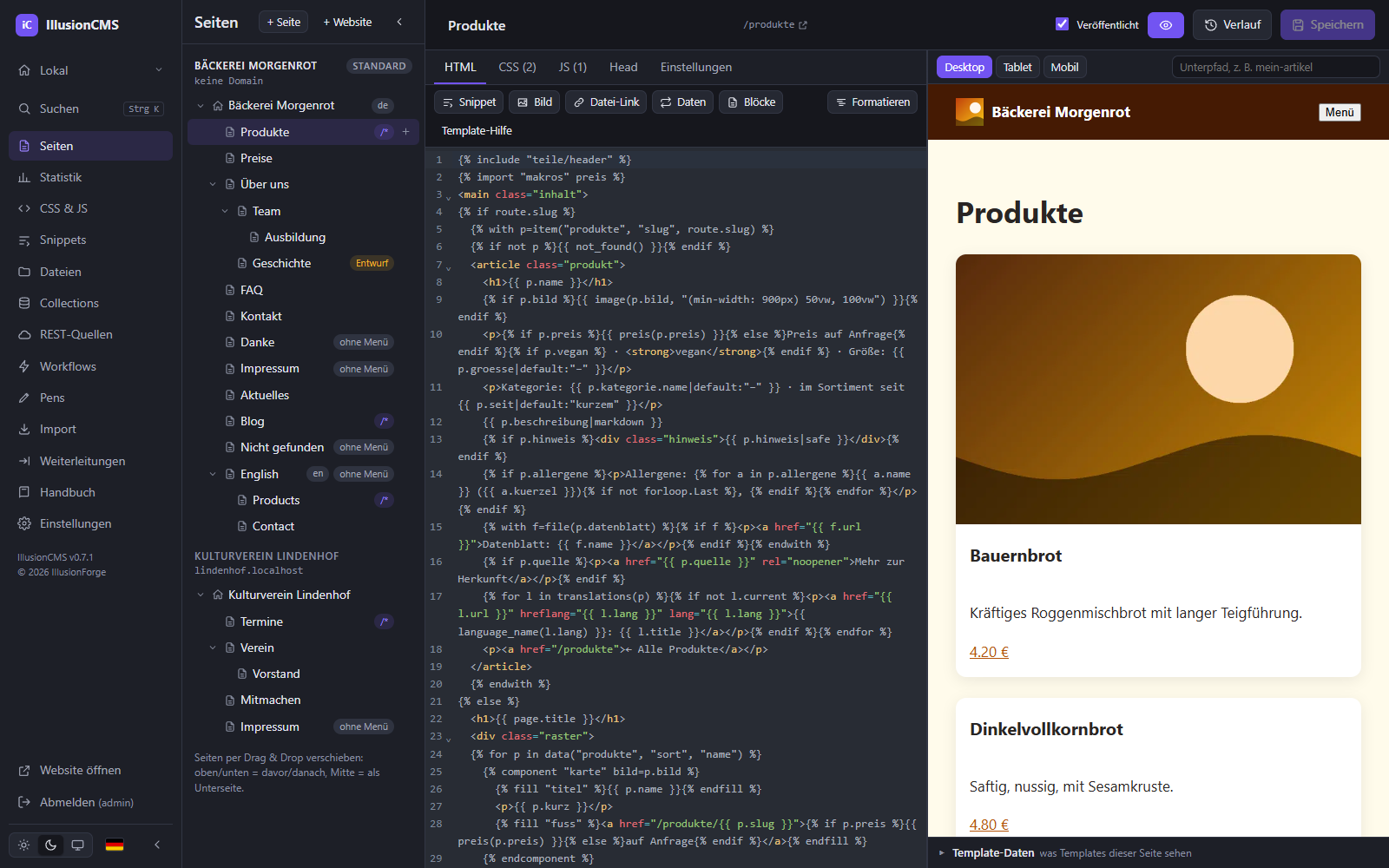Open live preview eye button
The image size is (1389, 868).
[x=1165, y=25]
